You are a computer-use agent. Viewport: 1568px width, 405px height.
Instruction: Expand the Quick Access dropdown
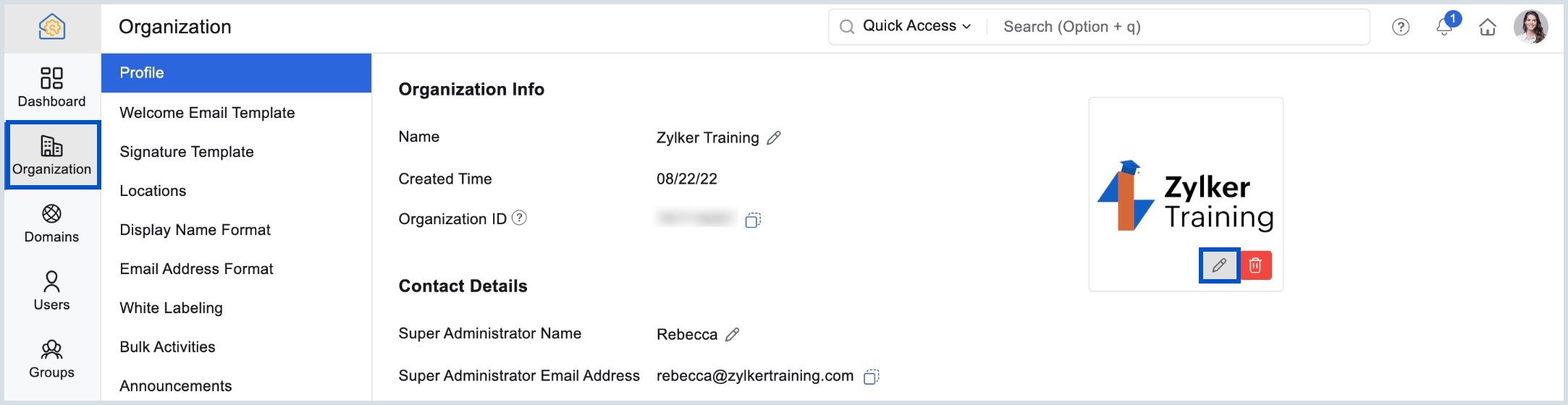pyautogui.click(x=916, y=27)
